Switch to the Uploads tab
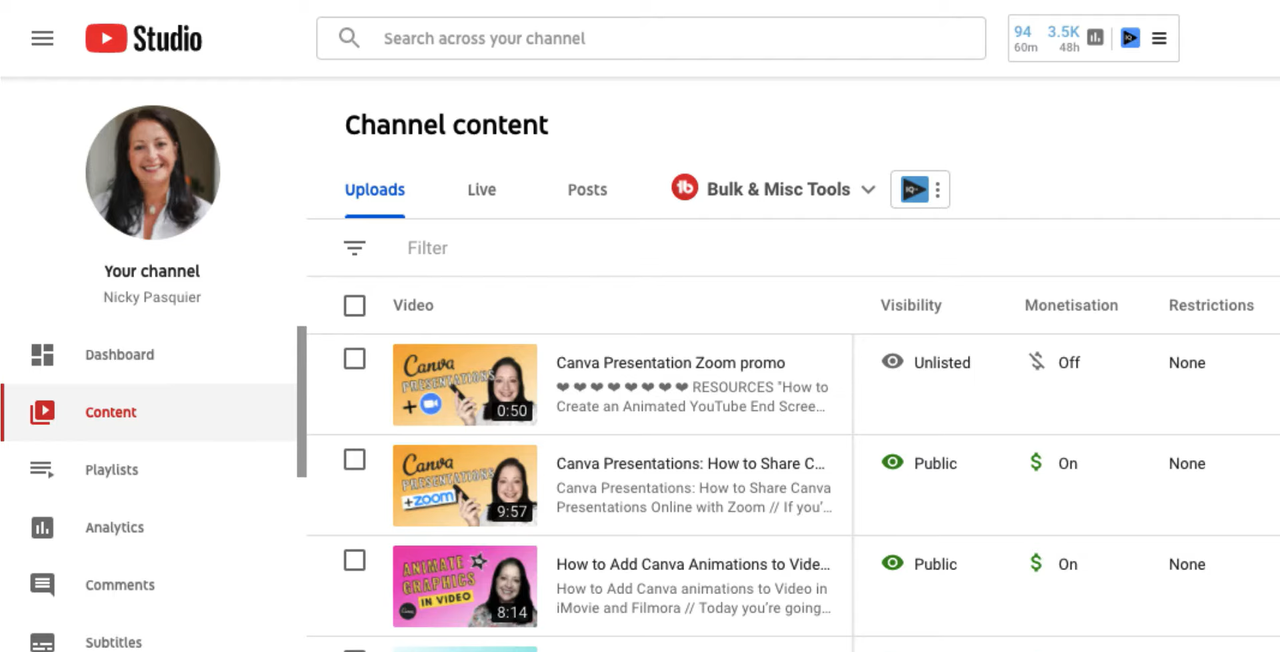 coord(375,190)
